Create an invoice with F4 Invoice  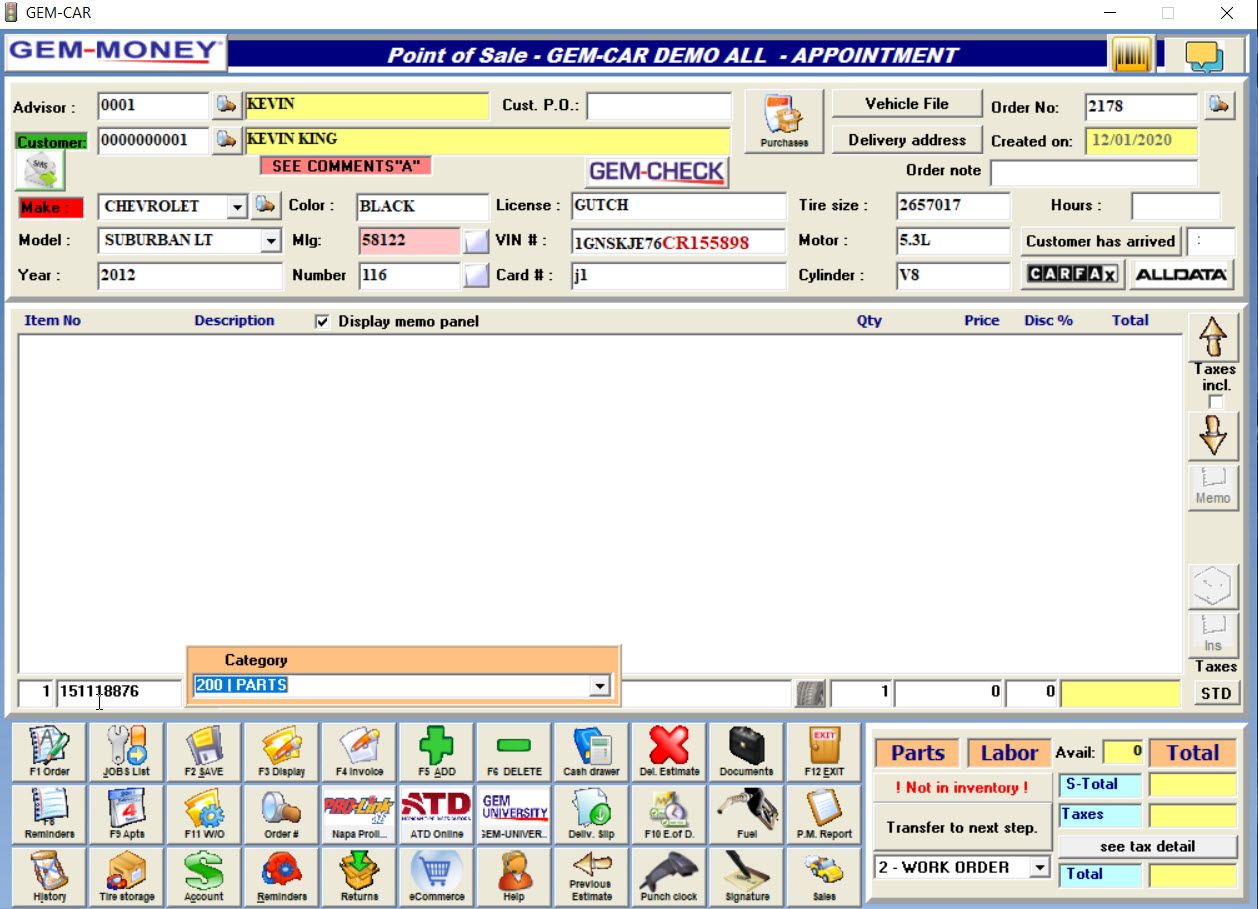[359, 752]
